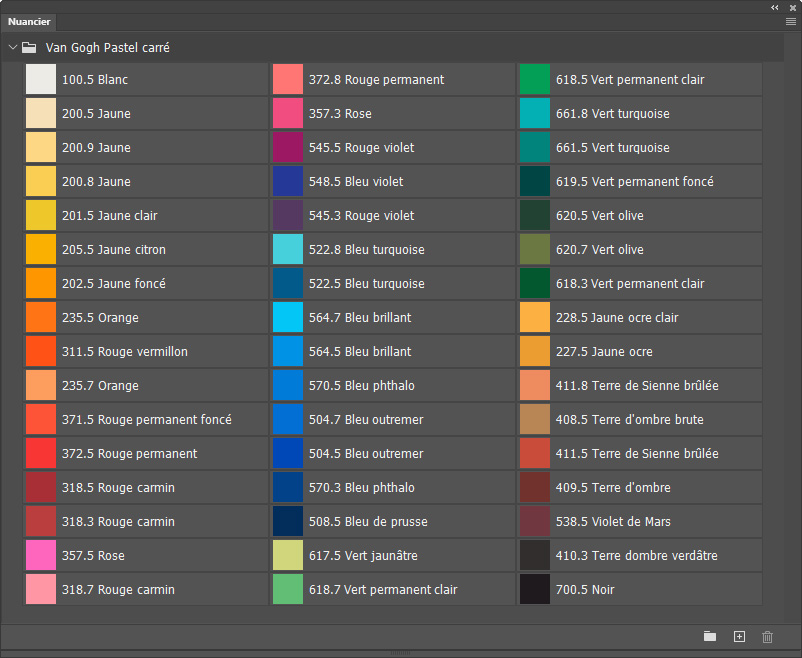The width and height of the screenshot is (802, 658).
Task: Pick the 372.8 Rouge permanent swatch
Action: tap(288, 79)
